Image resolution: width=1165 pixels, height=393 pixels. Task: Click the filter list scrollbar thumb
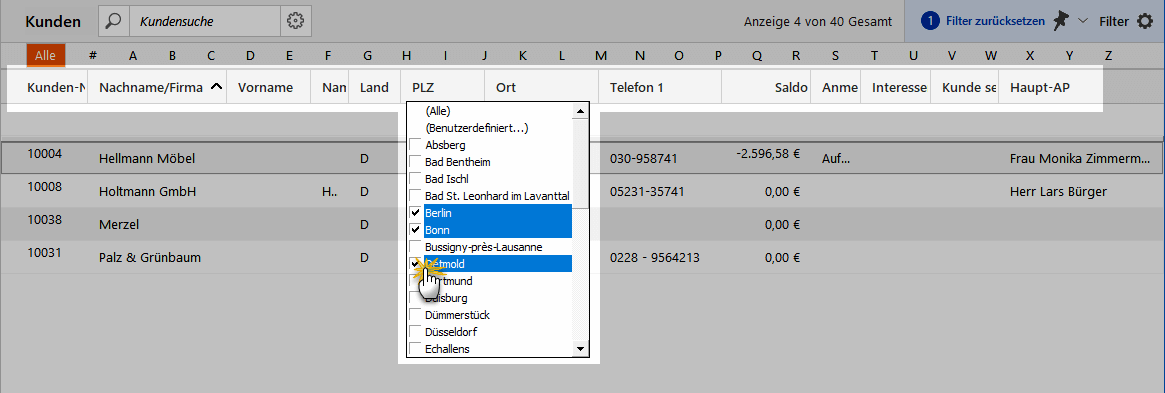[581, 163]
